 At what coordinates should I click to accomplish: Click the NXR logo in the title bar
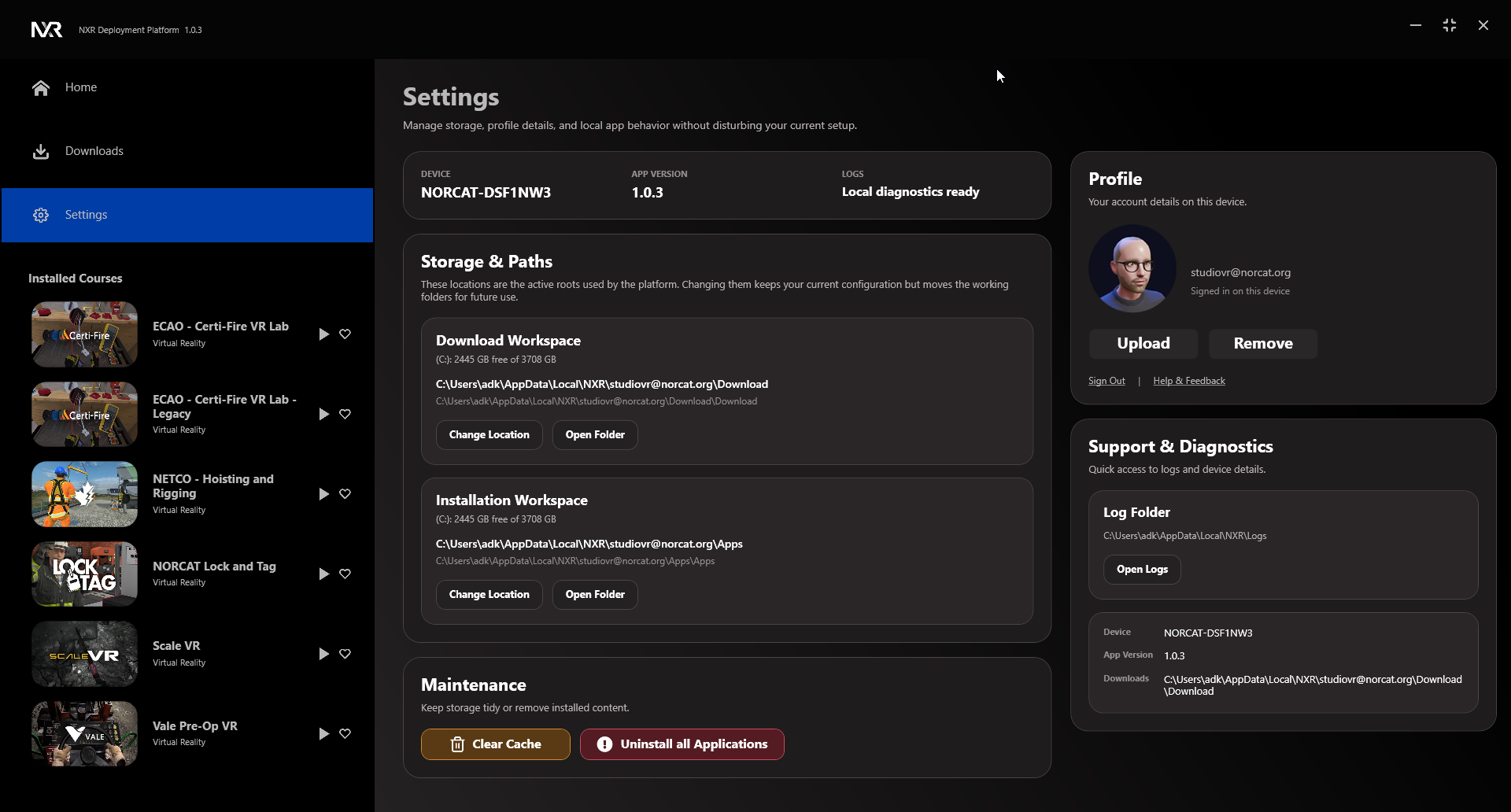(46, 30)
